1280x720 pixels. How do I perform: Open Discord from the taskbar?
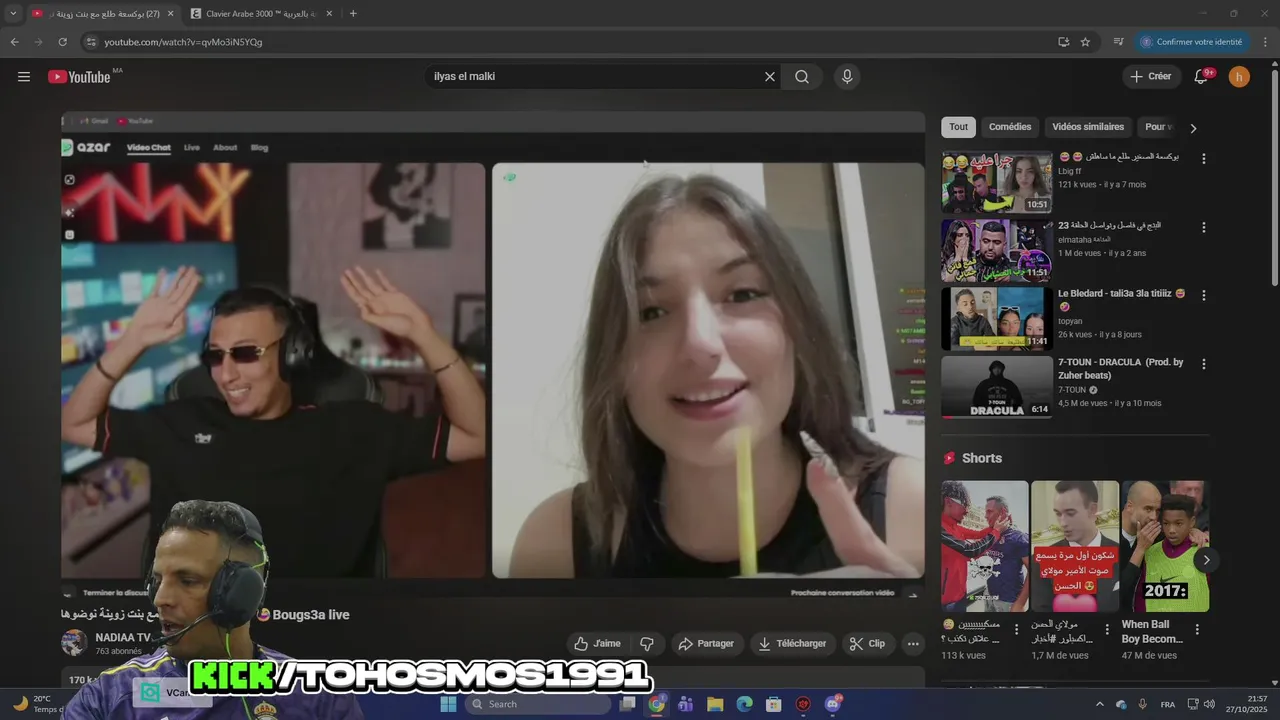coord(833,704)
